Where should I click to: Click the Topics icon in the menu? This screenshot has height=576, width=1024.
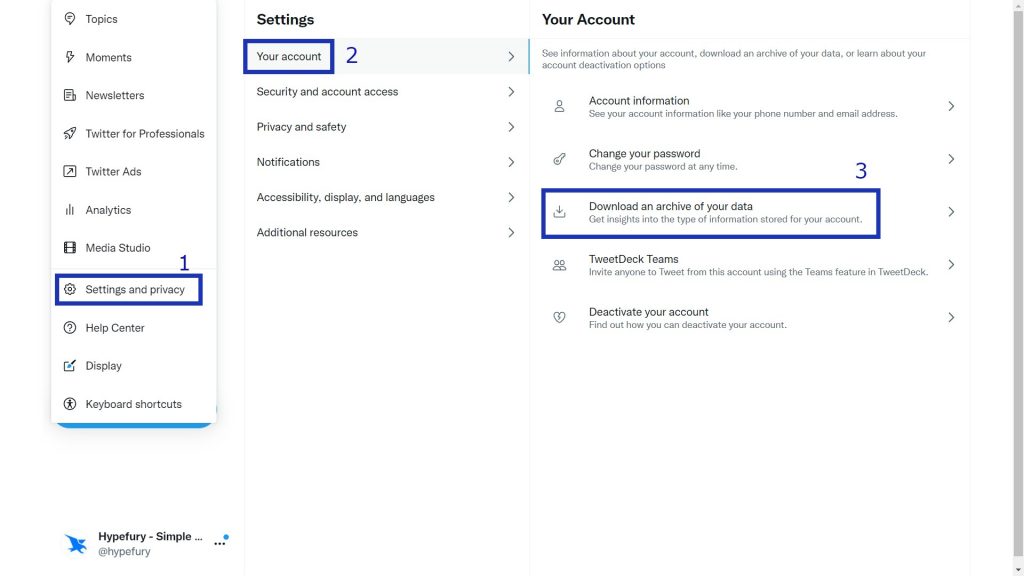70,19
